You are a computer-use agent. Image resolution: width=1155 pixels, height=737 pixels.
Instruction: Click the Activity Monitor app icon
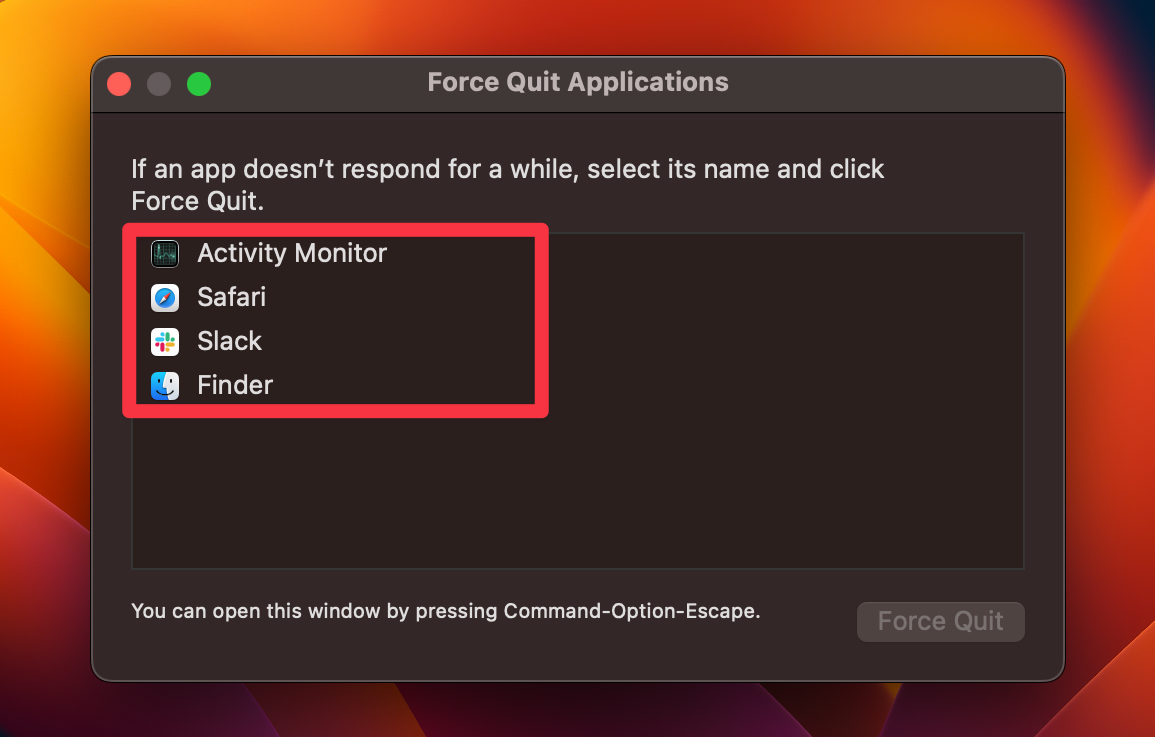click(x=164, y=253)
